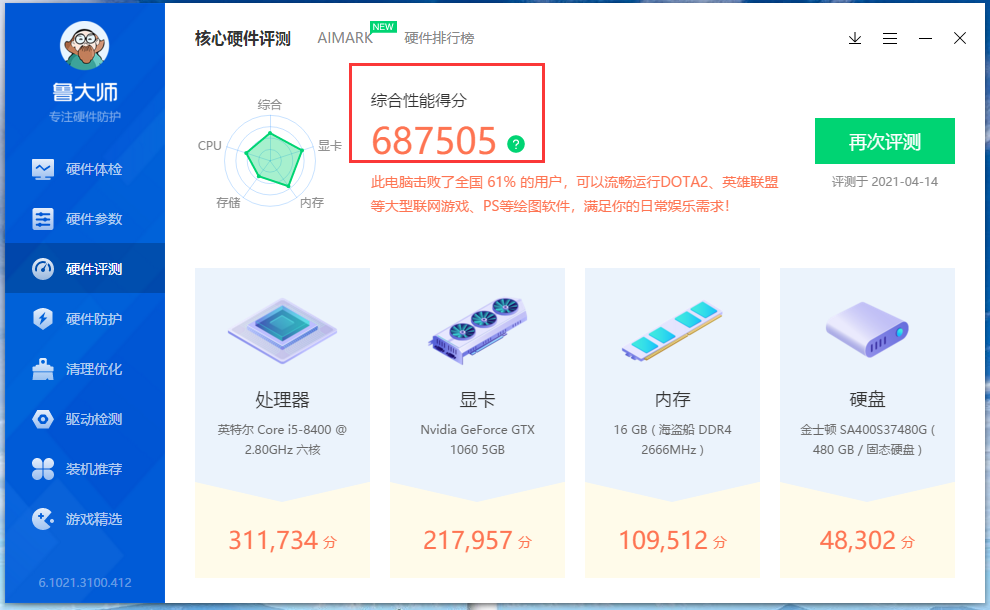This screenshot has width=990, height=610.
Task: Click the download arrow icon
Action: [854, 38]
